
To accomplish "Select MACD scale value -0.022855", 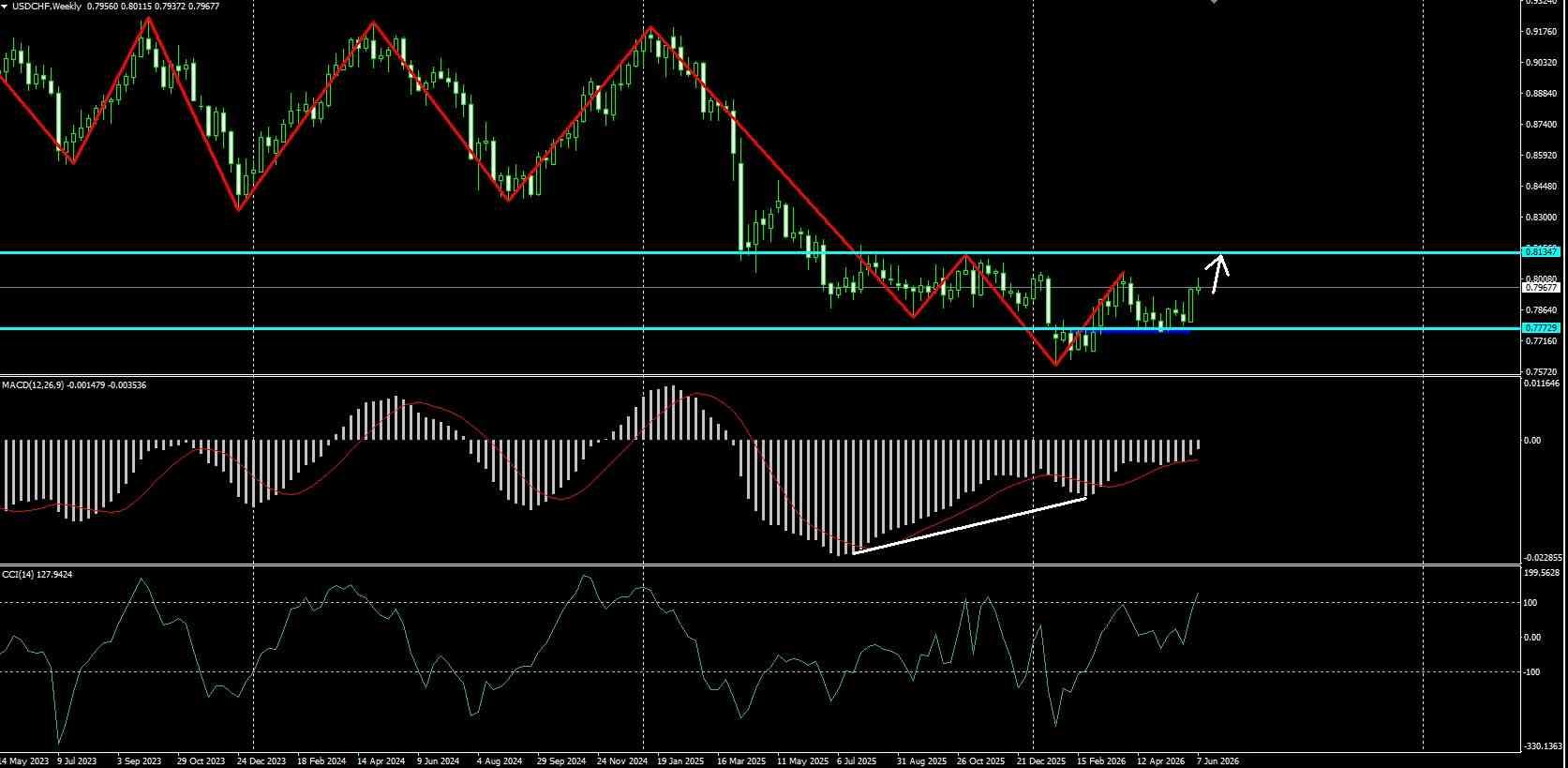I will point(1544,557).
